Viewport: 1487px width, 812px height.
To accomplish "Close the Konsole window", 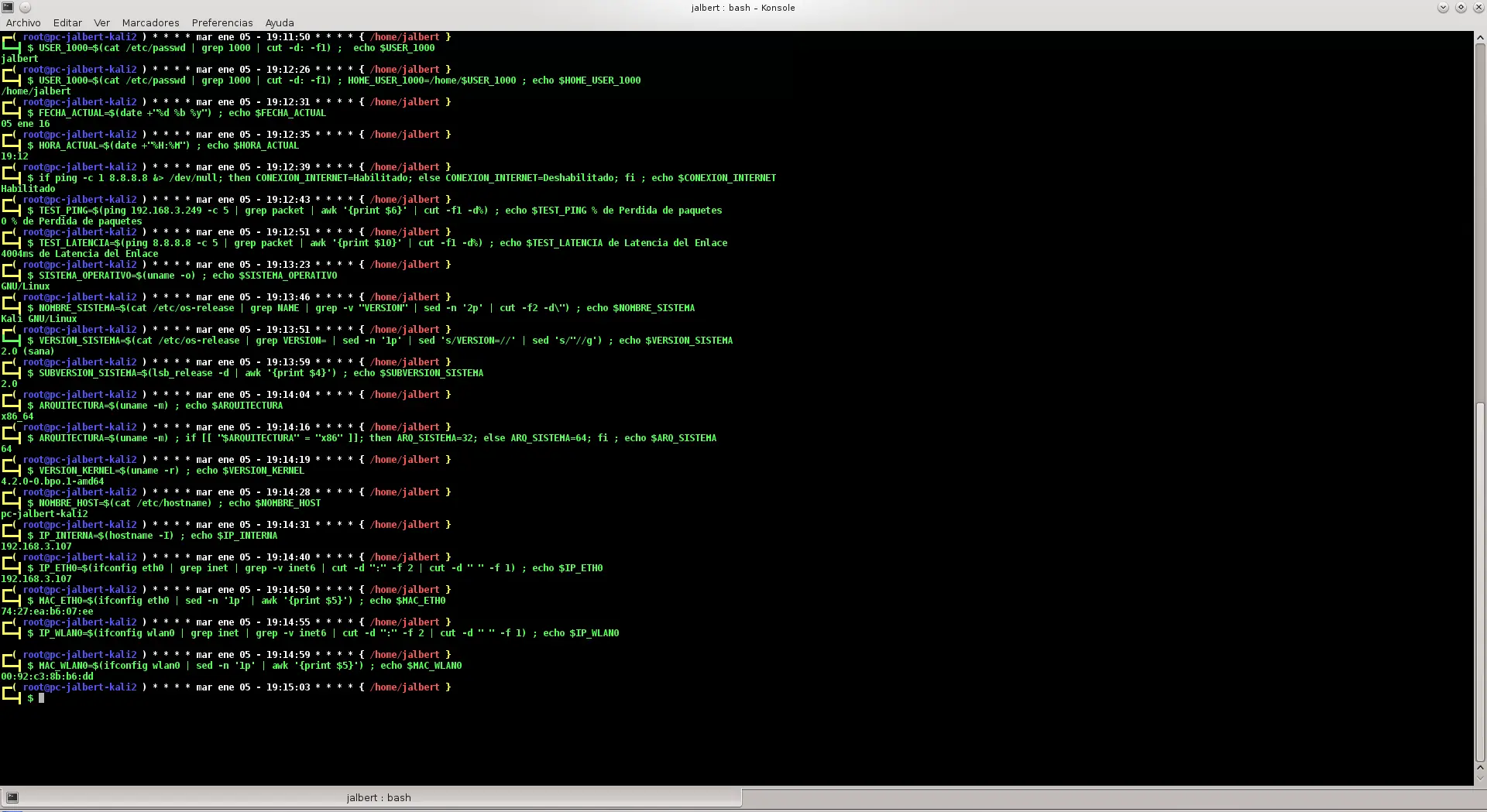I will click(x=1478, y=7).
